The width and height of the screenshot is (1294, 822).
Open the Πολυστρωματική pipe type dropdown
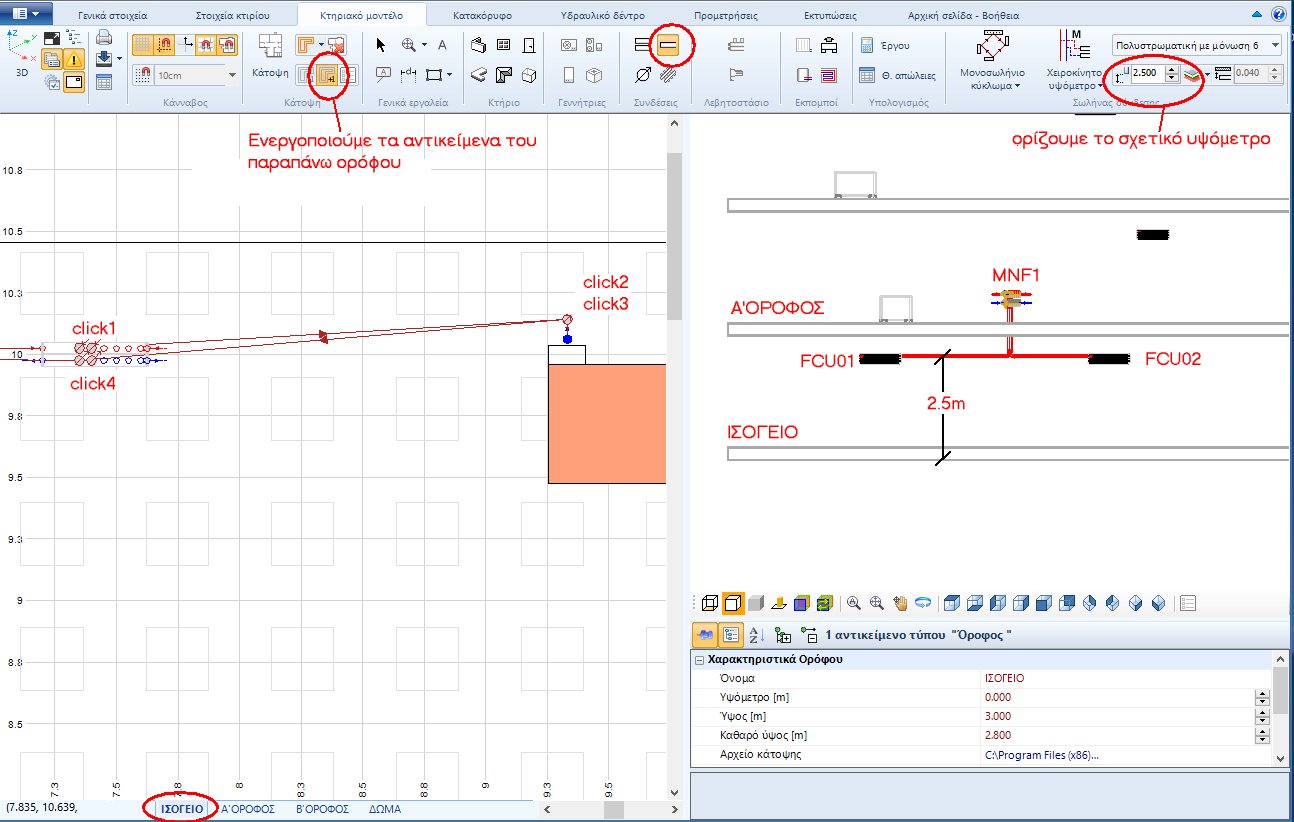pos(1197,46)
